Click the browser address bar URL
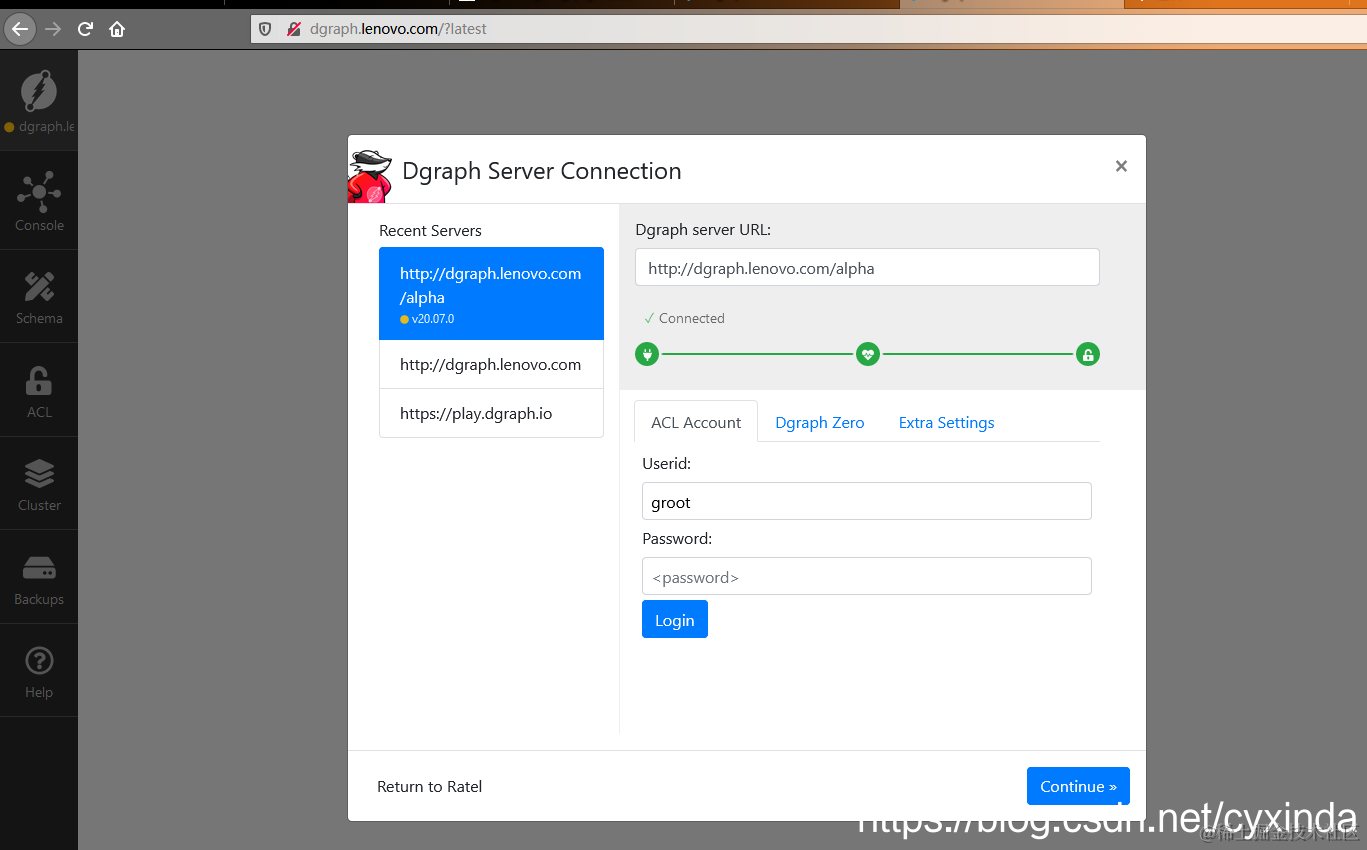Viewport: 1367px width, 850px height. pos(398,29)
